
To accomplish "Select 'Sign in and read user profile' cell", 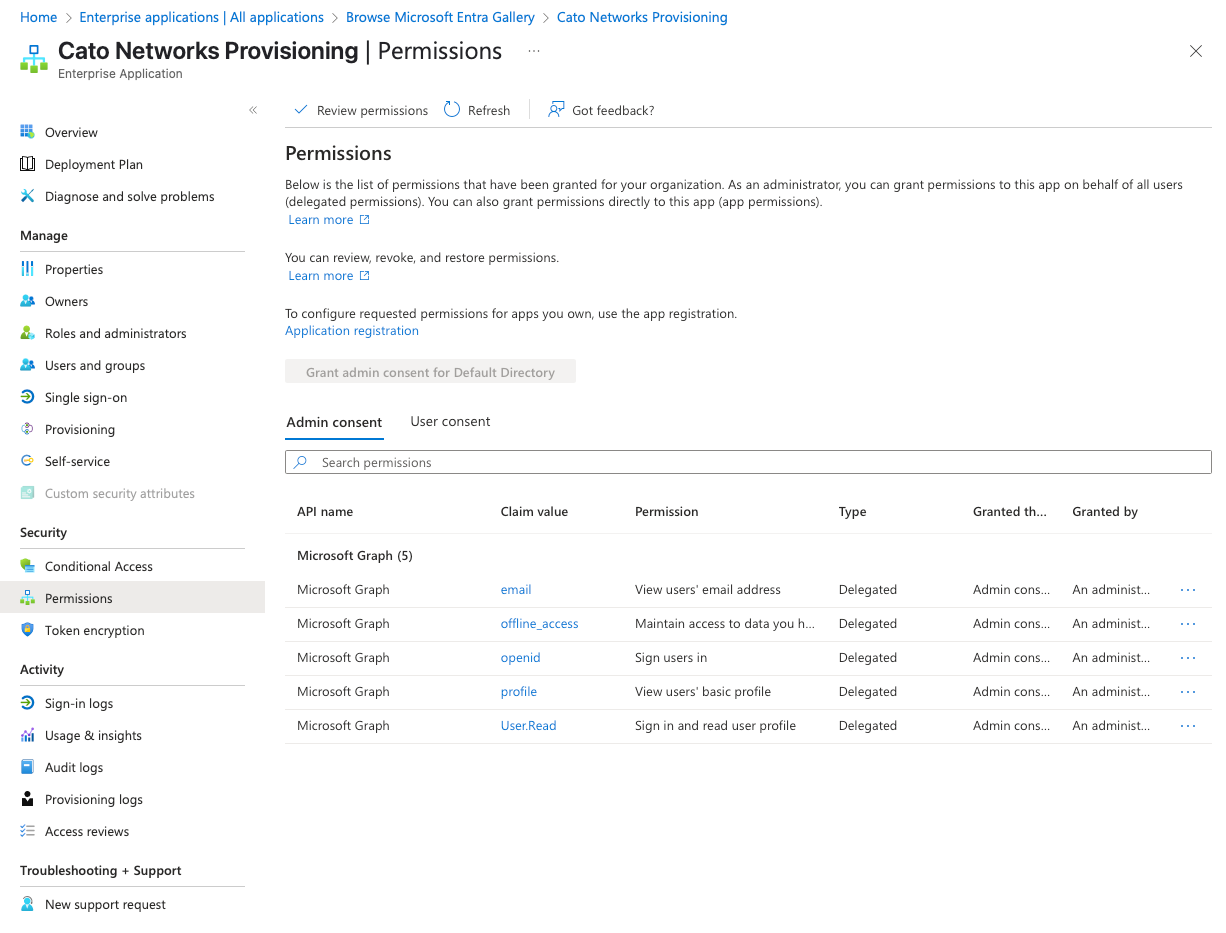I will tap(715, 725).
